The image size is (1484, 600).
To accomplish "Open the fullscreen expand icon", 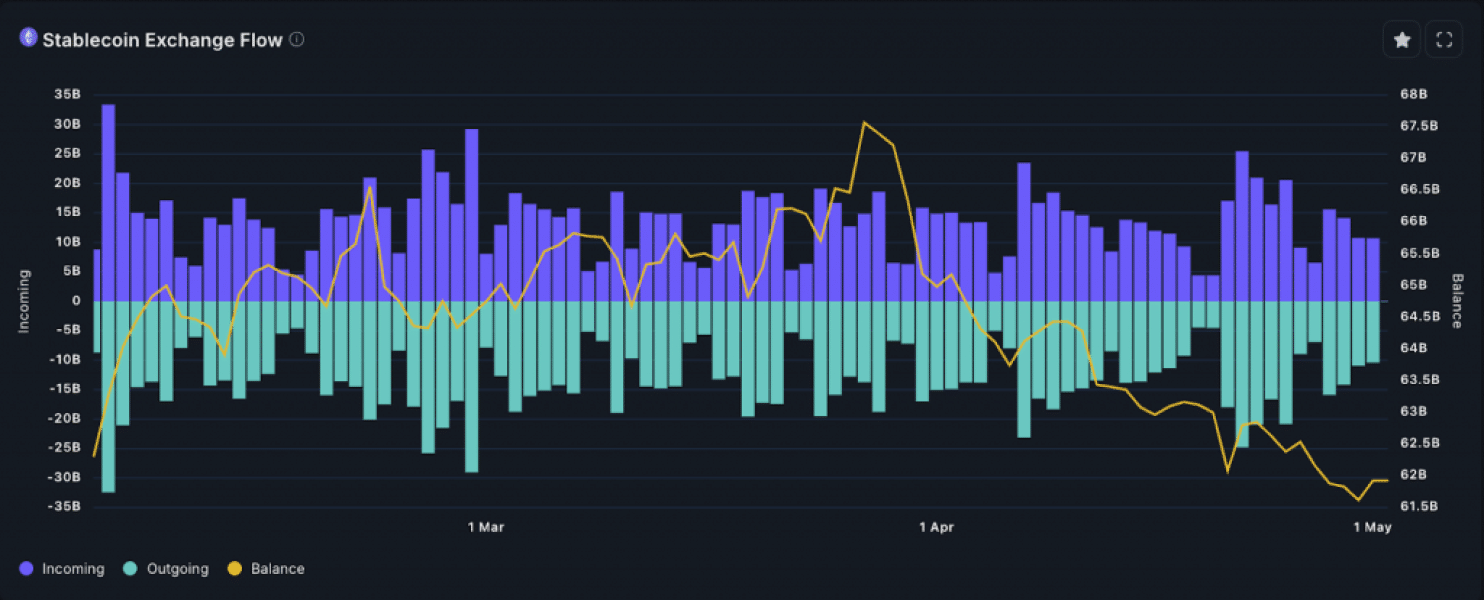I will 1443,40.
